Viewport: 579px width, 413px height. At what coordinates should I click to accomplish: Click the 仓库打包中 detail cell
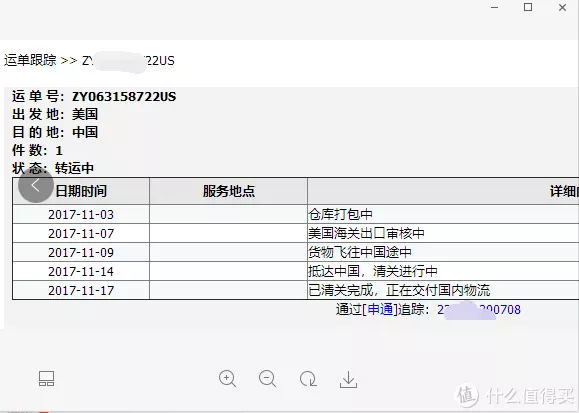point(443,214)
